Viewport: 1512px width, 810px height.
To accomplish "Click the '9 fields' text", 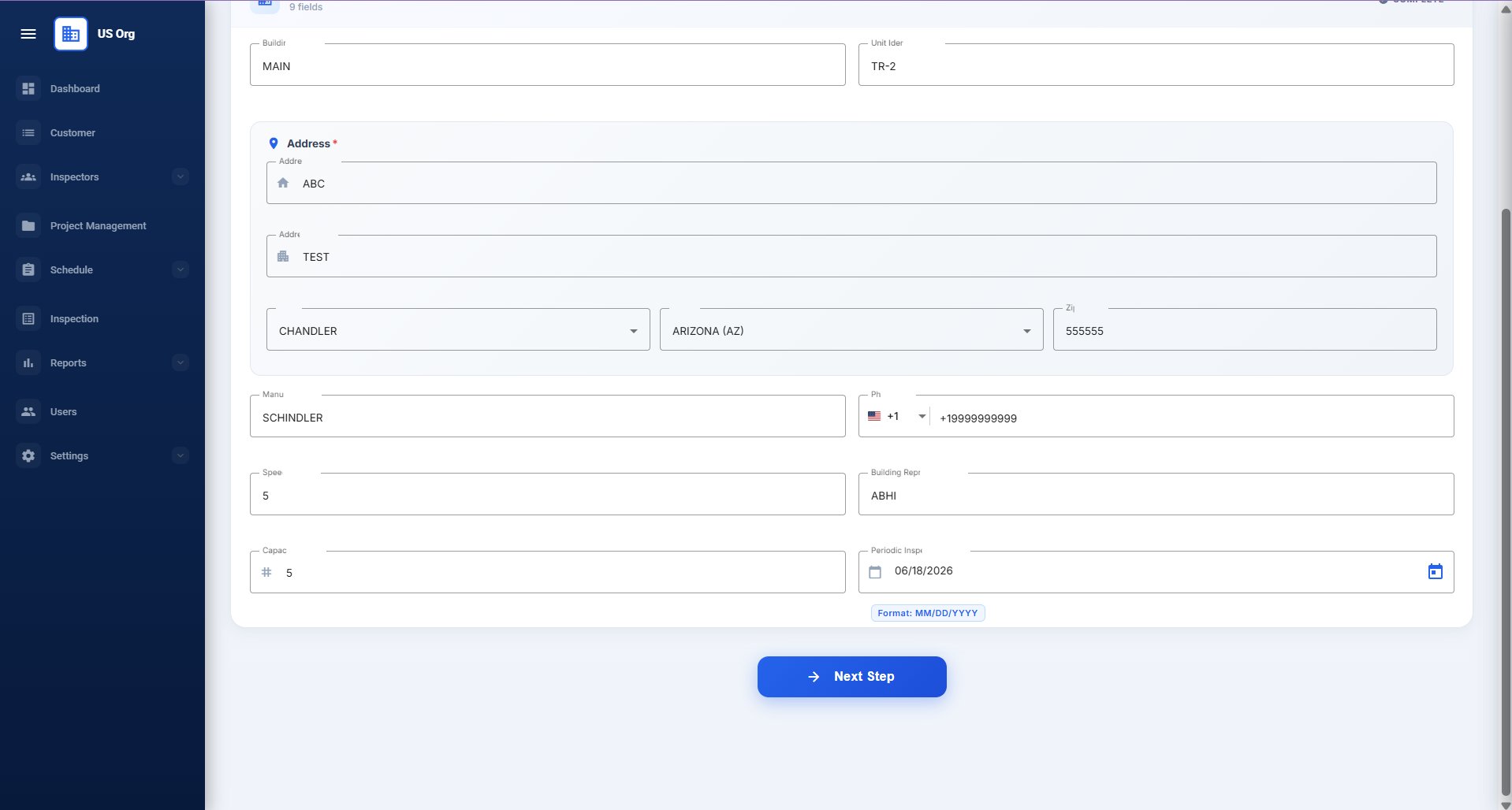I will (x=306, y=7).
